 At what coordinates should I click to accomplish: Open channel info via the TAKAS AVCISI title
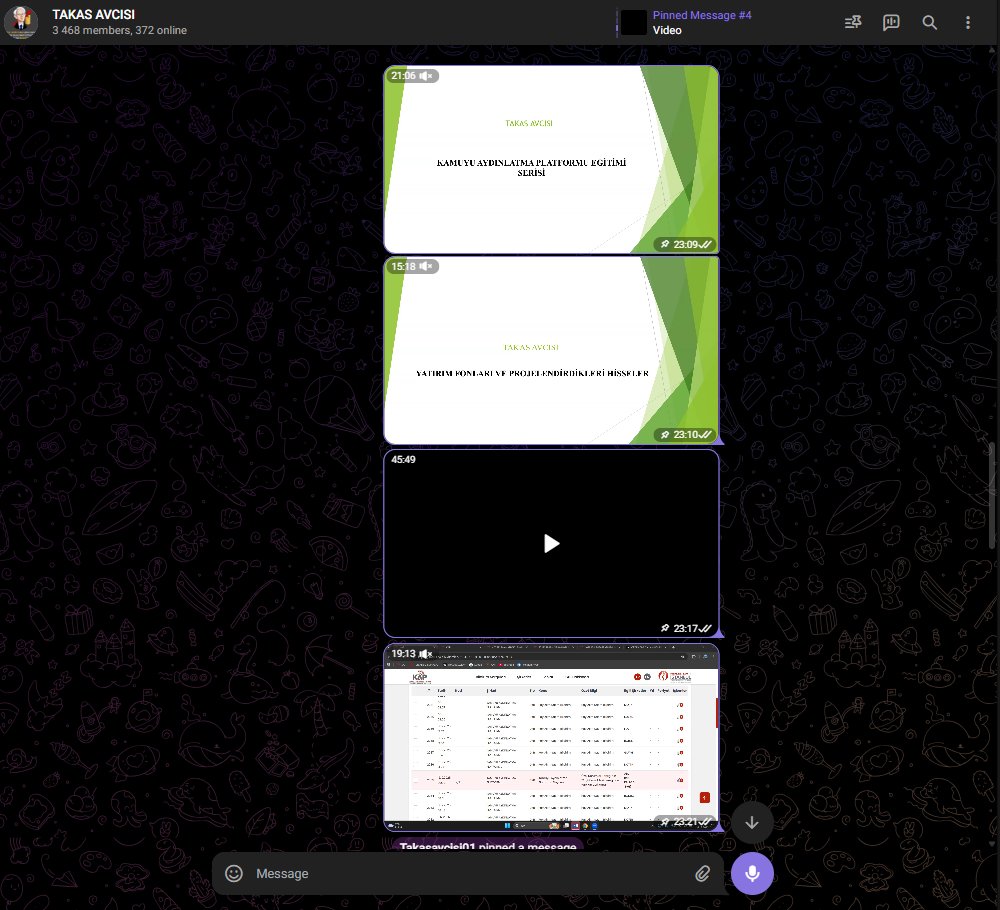95,15
